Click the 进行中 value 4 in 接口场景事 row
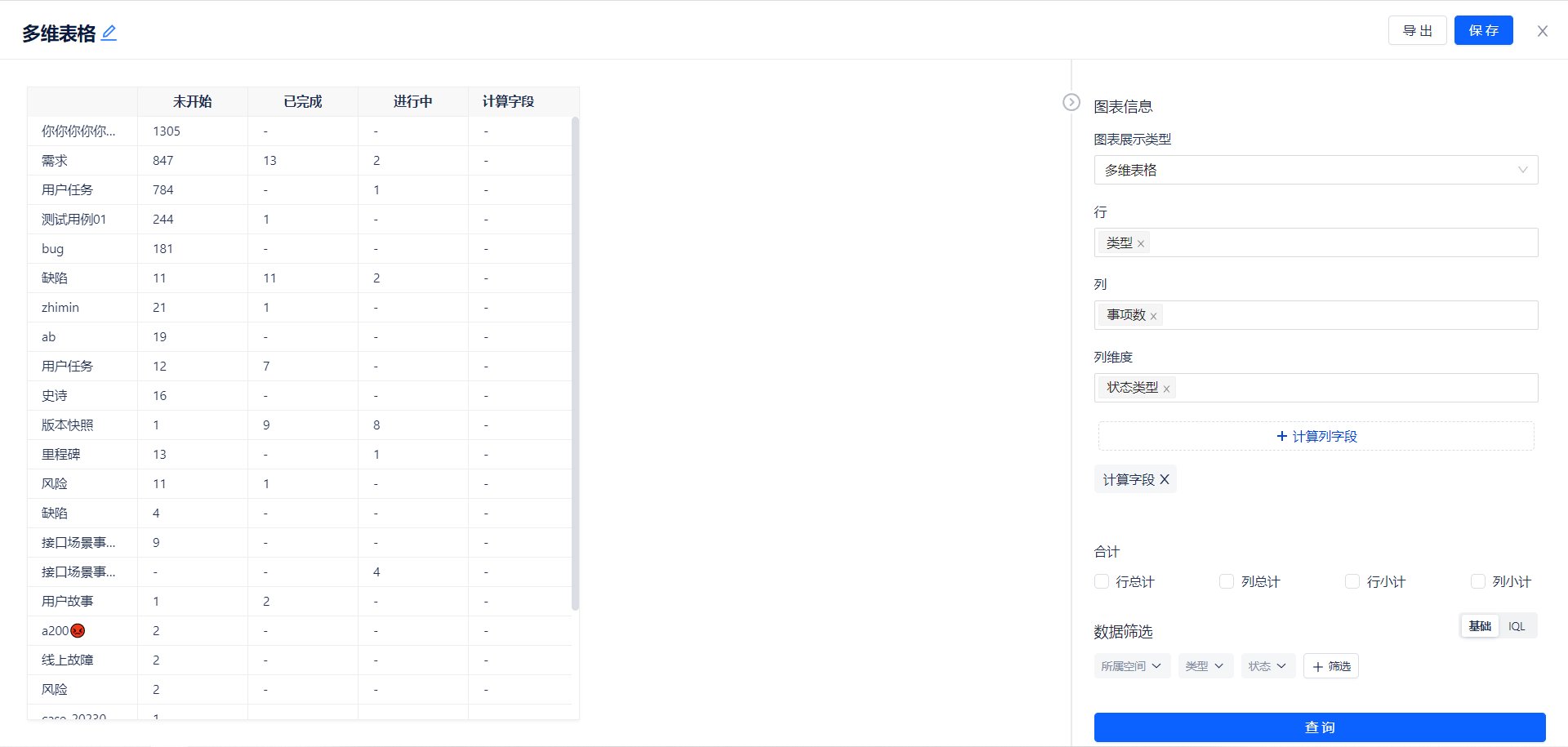The height and width of the screenshot is (747, 1568). point(376,571)
